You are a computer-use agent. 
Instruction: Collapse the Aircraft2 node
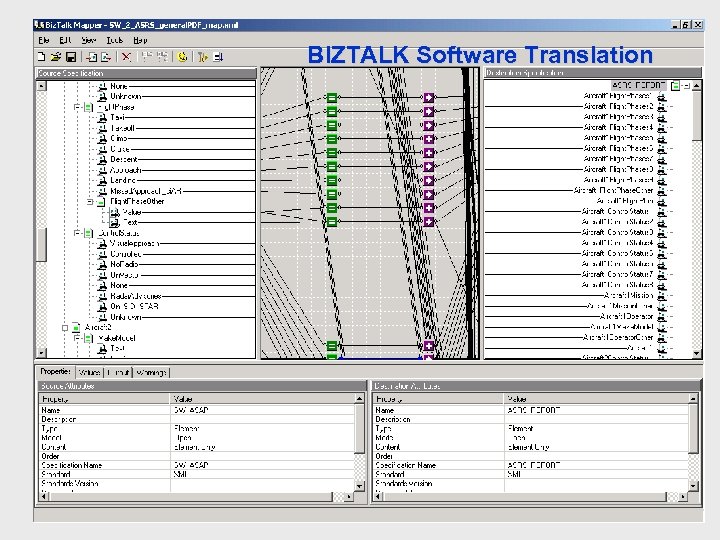coord(65,328)
